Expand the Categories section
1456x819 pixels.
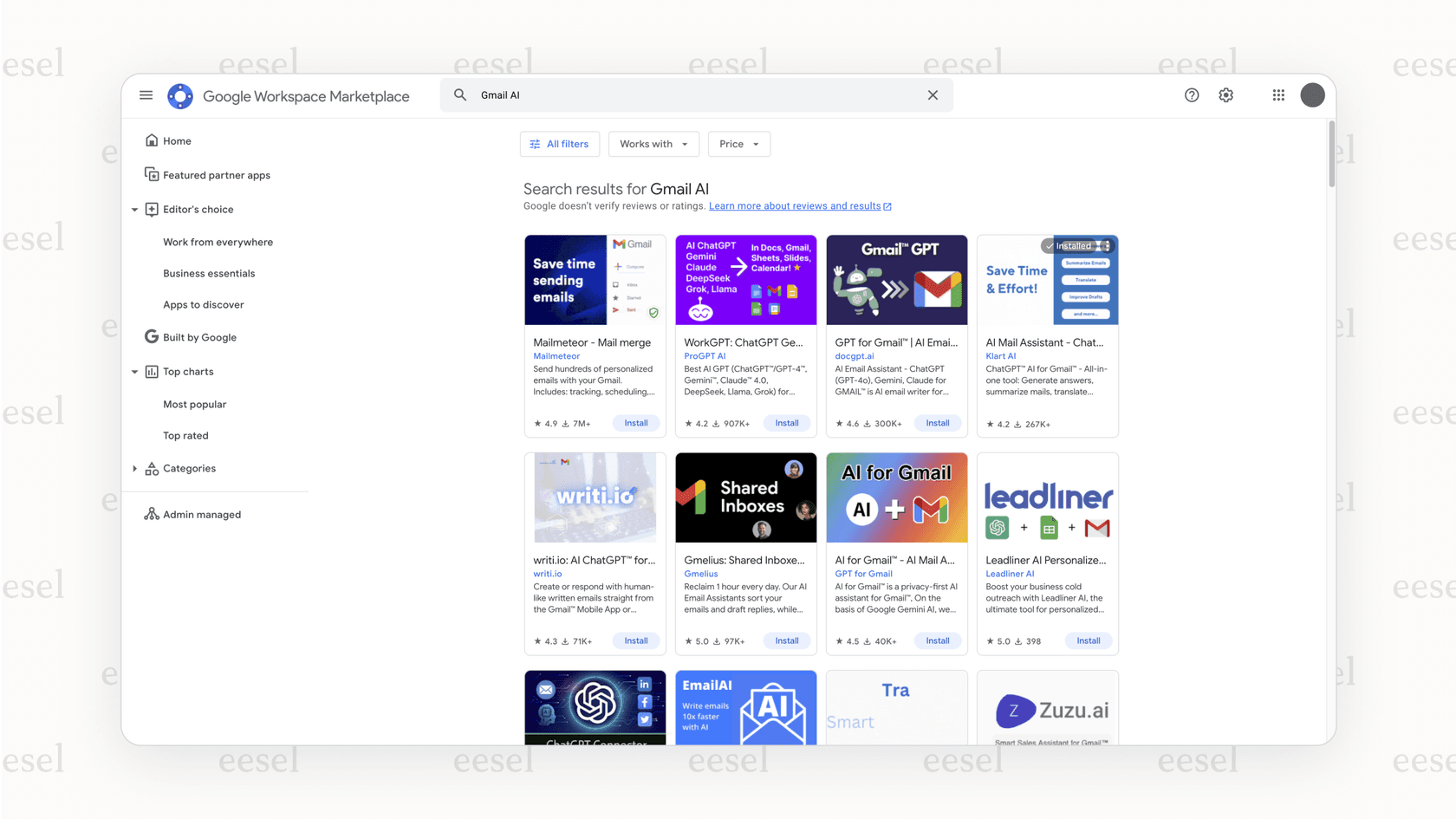click(x=134, y=468)
